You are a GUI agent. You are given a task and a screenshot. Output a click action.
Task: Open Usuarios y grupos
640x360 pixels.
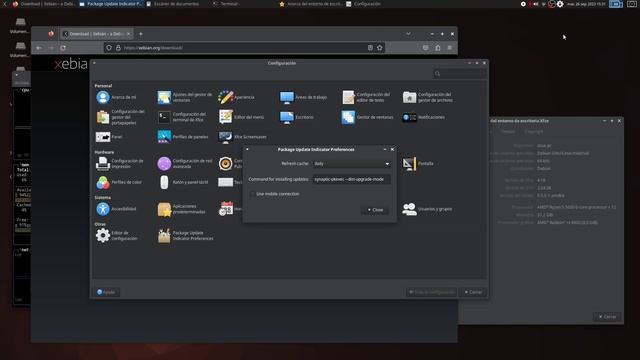click(x=427, y=209)
